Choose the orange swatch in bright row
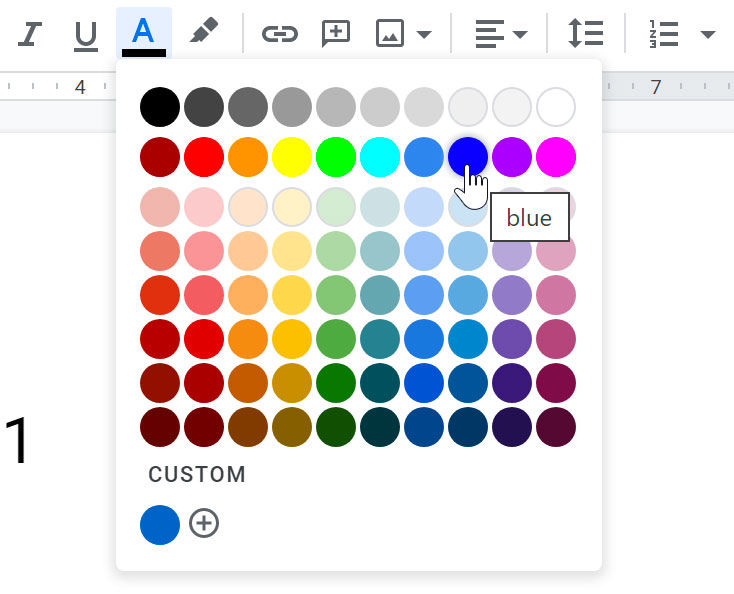734x594 pixels. coord(248,157)
